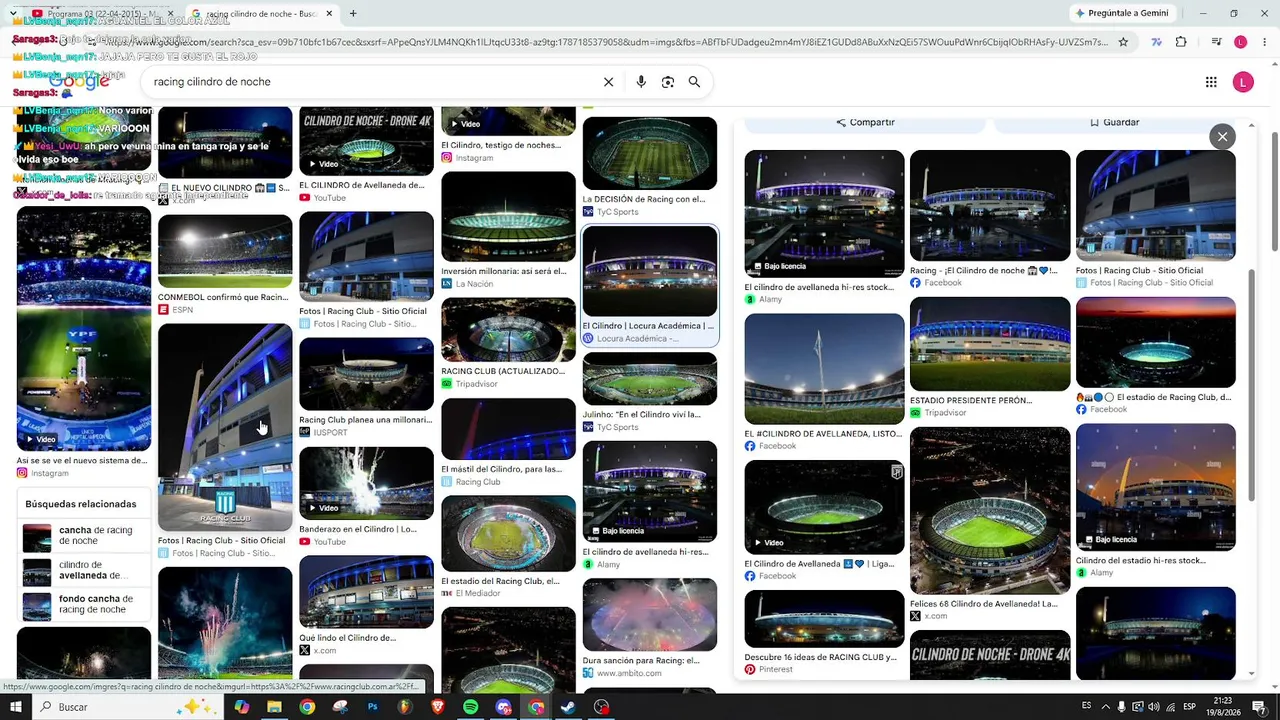Select related search 'fondo cancha de racing noche'
This screenshot has height=720, width=1280.
(84, 605)
